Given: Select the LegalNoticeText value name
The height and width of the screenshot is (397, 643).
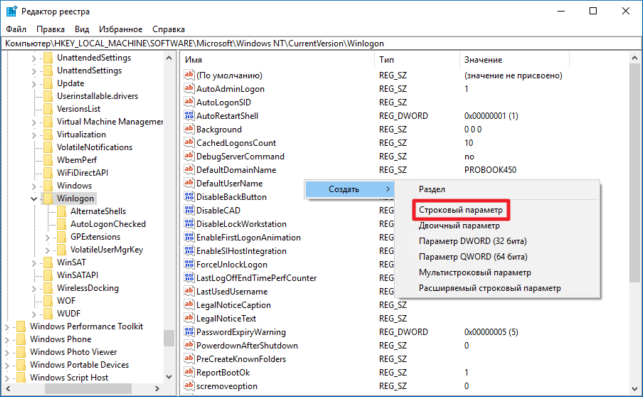Looking at the screenshot, I should pyautogui.click(x=226, y=319).
